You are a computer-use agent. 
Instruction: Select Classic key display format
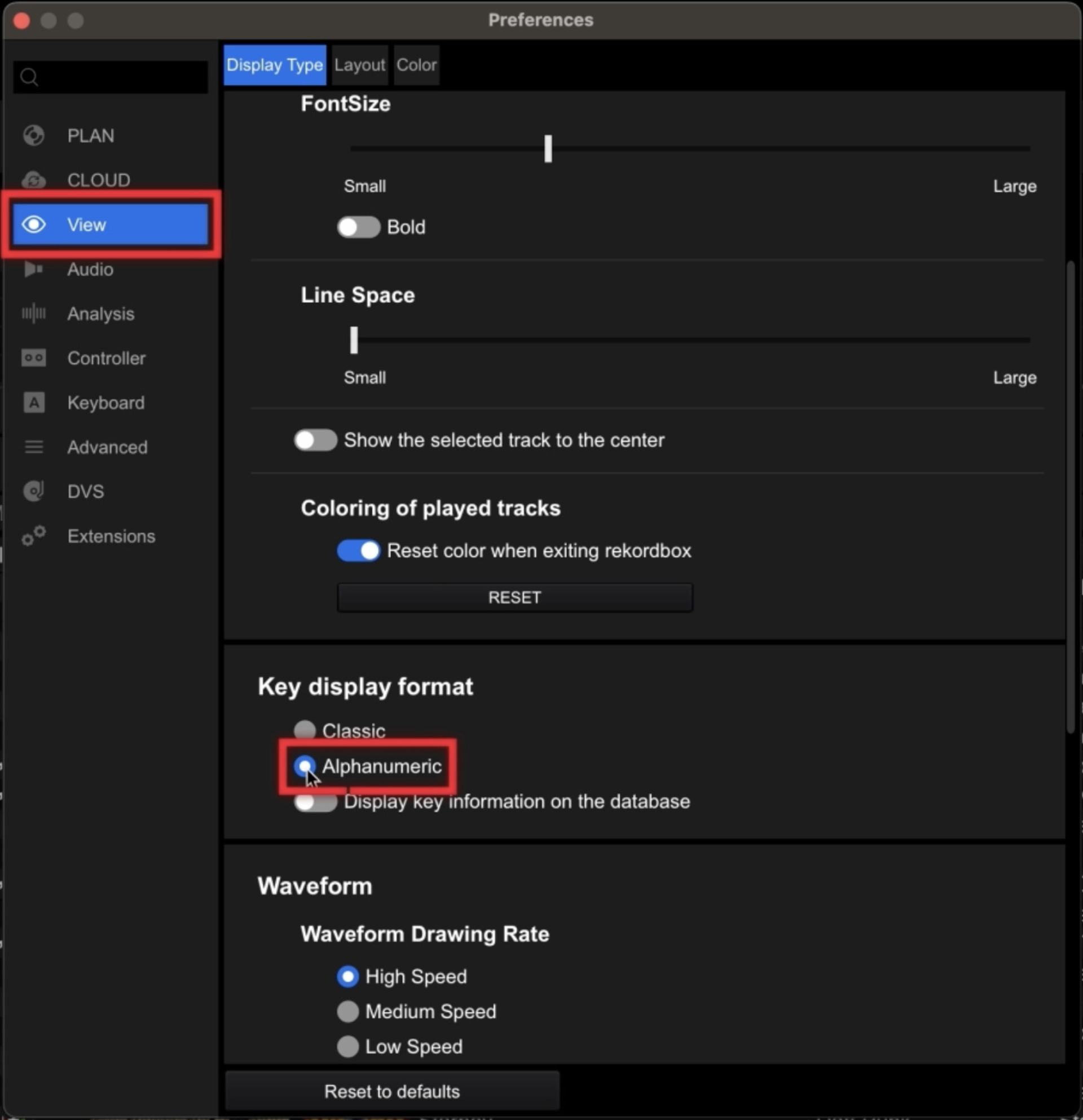(305, 730)
